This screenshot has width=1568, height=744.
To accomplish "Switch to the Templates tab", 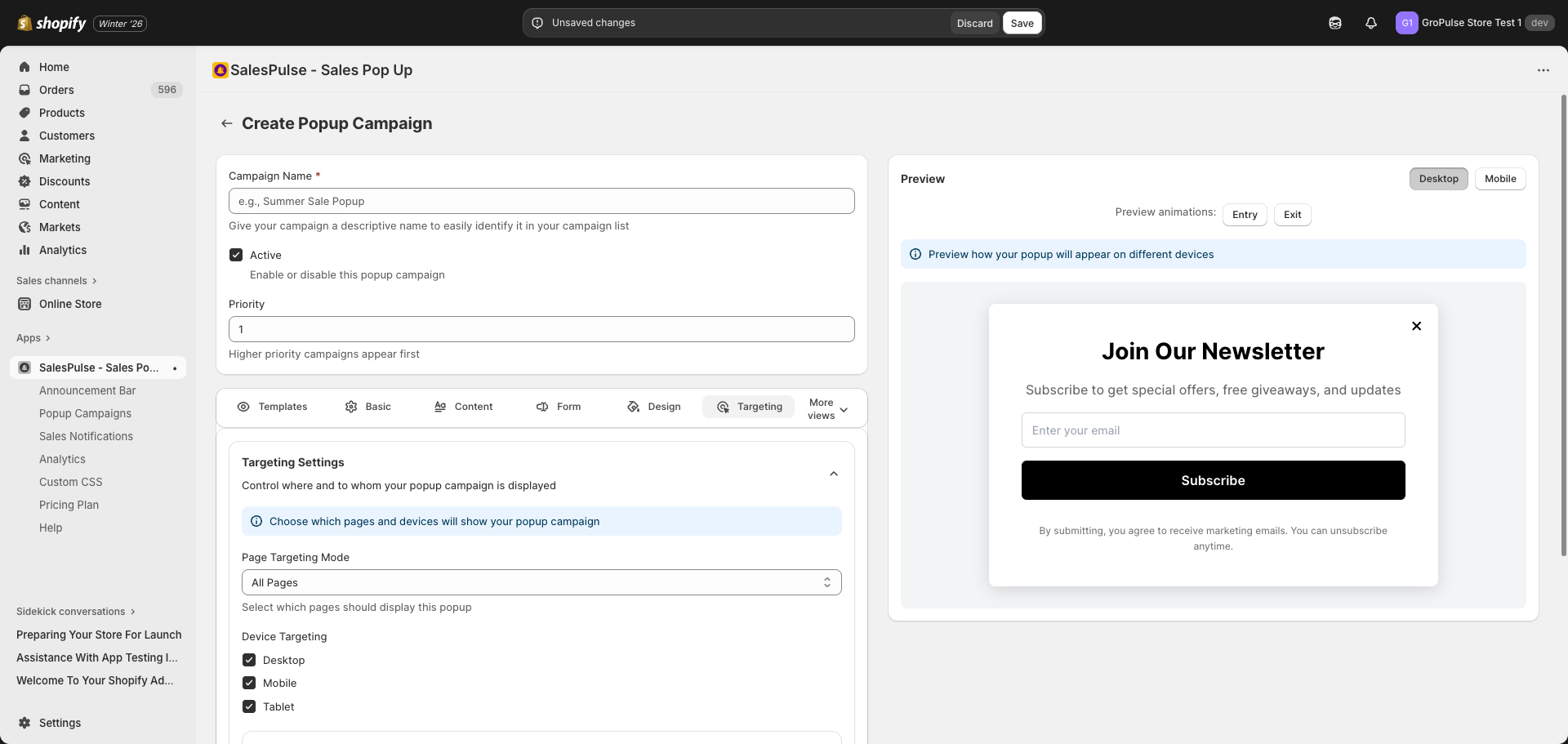I will point(272,407).
